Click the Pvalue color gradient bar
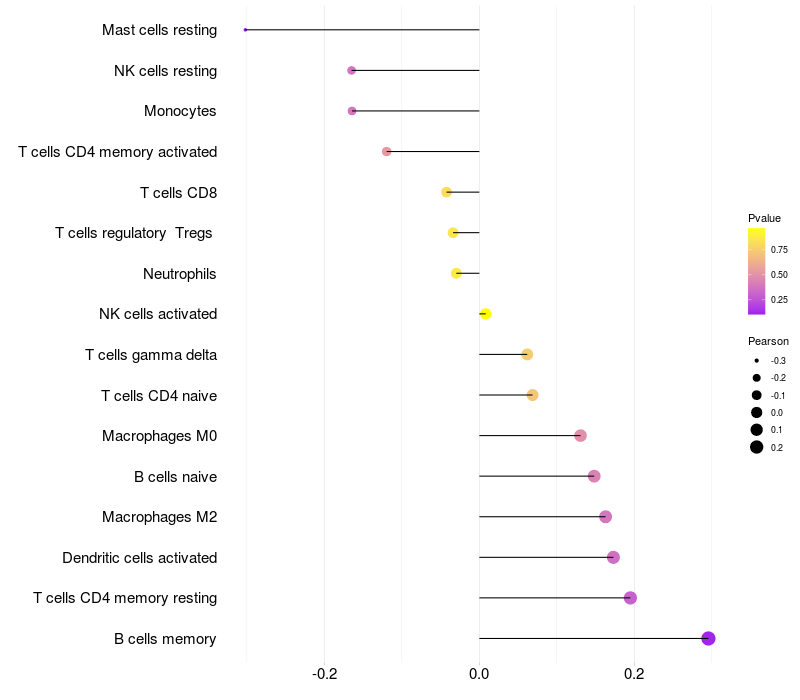This screenshot has height=700, width=800. click(756, 271)
